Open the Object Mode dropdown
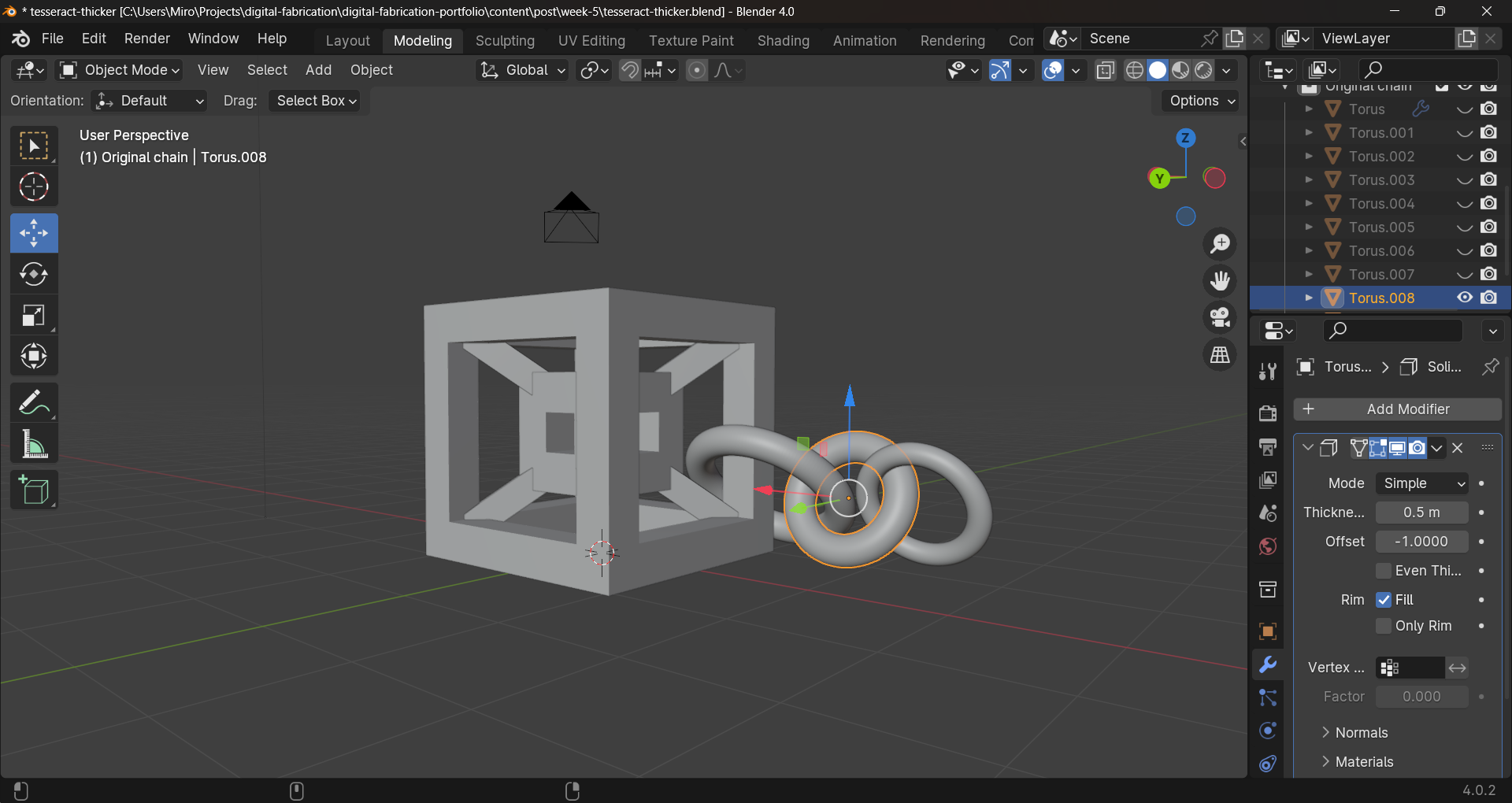 120,70
